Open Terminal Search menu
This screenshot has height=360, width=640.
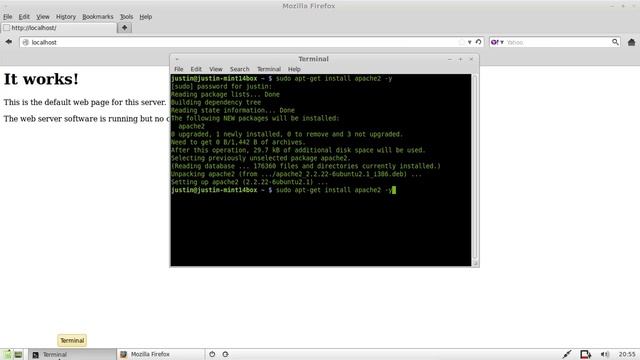tap(240, 69)
